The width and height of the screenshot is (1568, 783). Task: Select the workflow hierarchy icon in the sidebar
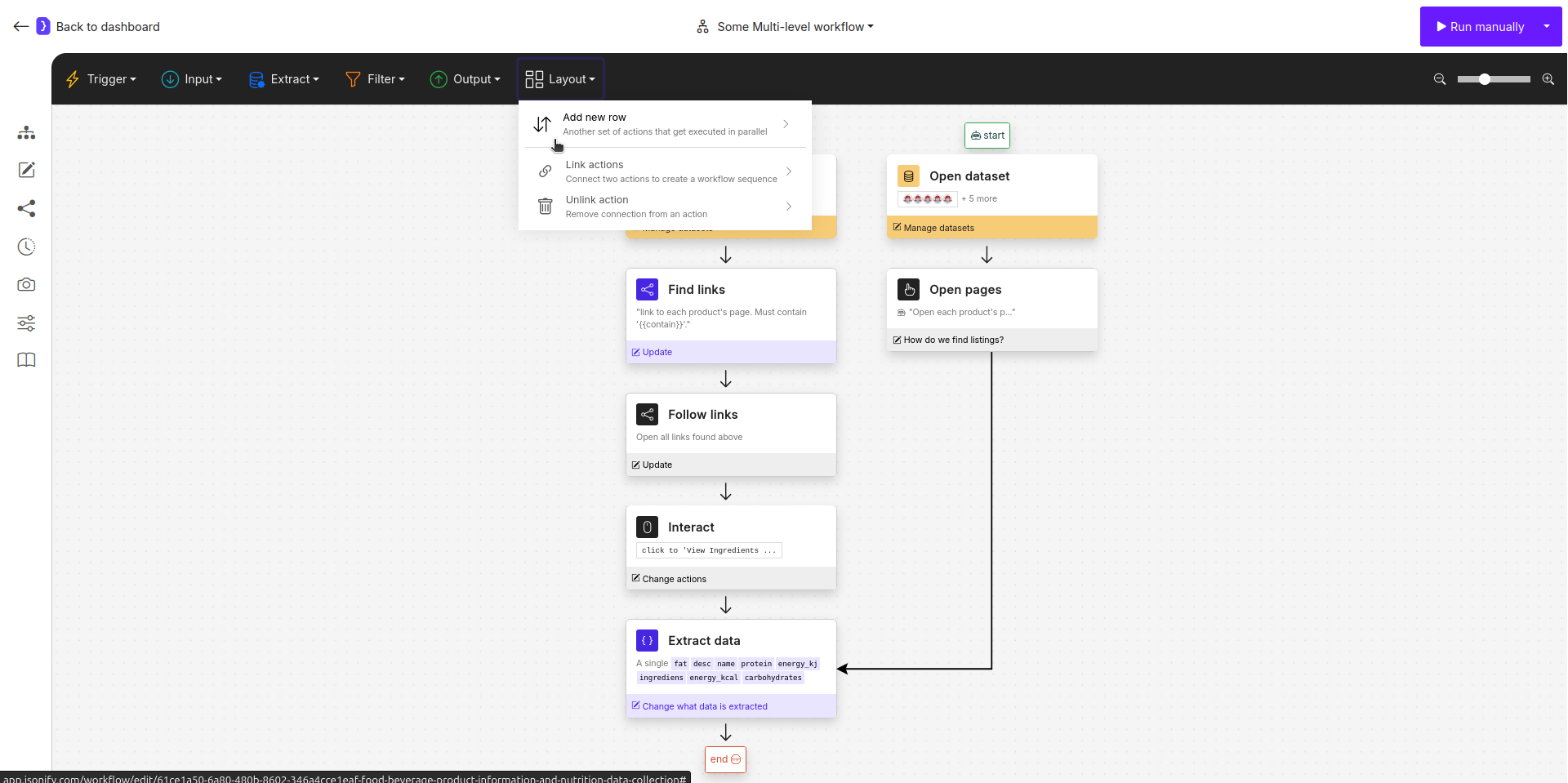(26, 132)
